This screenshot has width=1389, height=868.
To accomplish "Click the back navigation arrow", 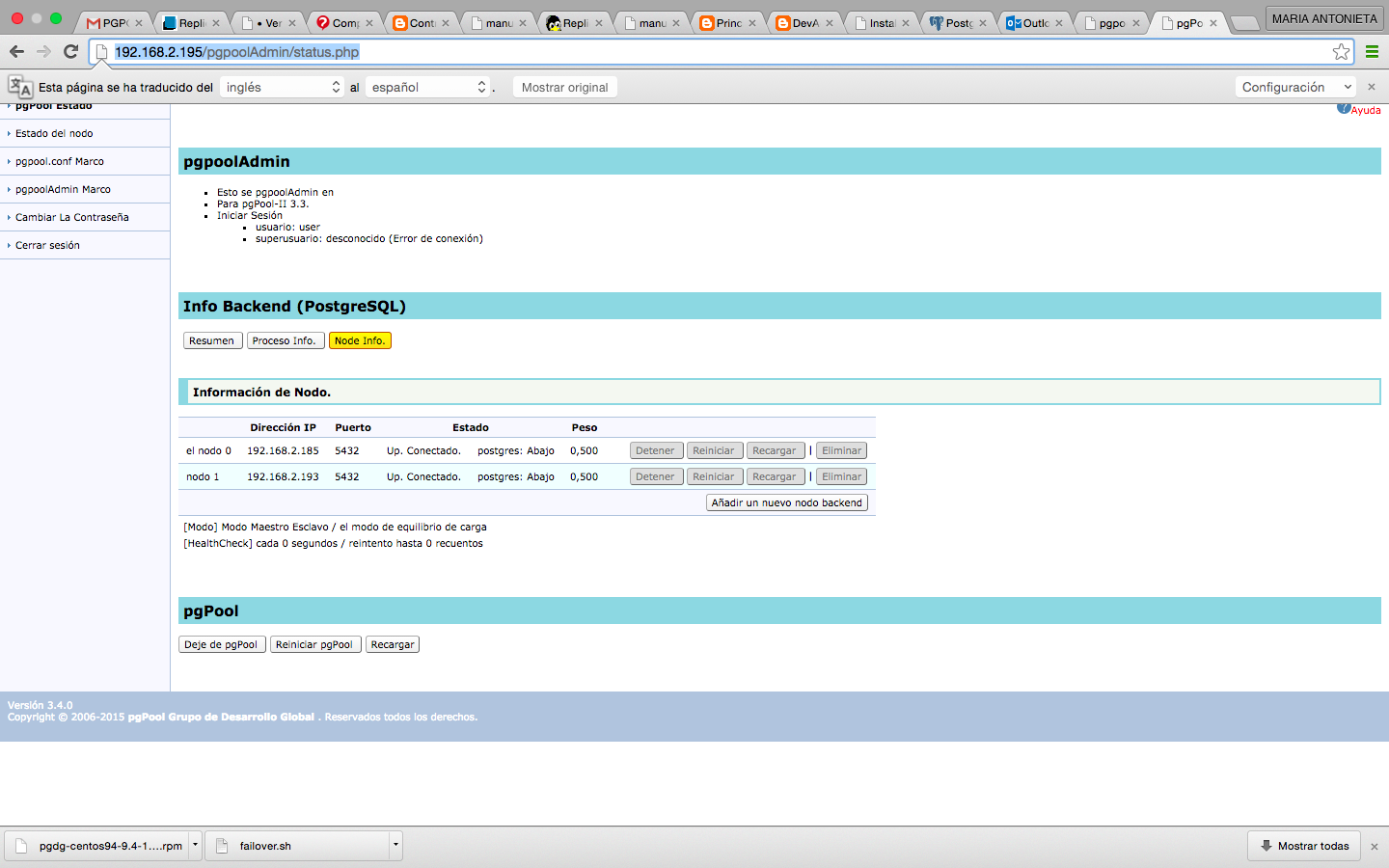I will click(x=16, y=52).
